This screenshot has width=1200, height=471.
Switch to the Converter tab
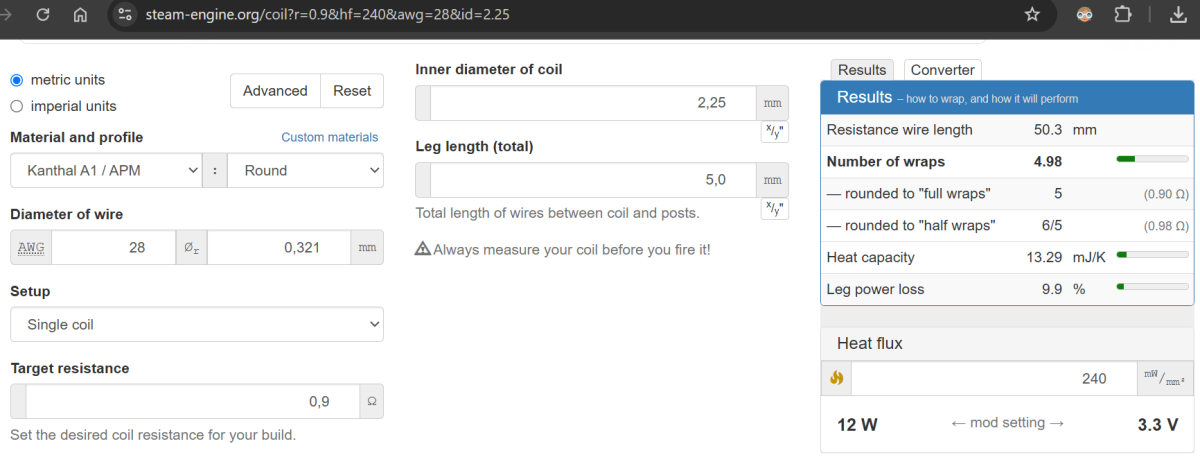tap(942, 70)
